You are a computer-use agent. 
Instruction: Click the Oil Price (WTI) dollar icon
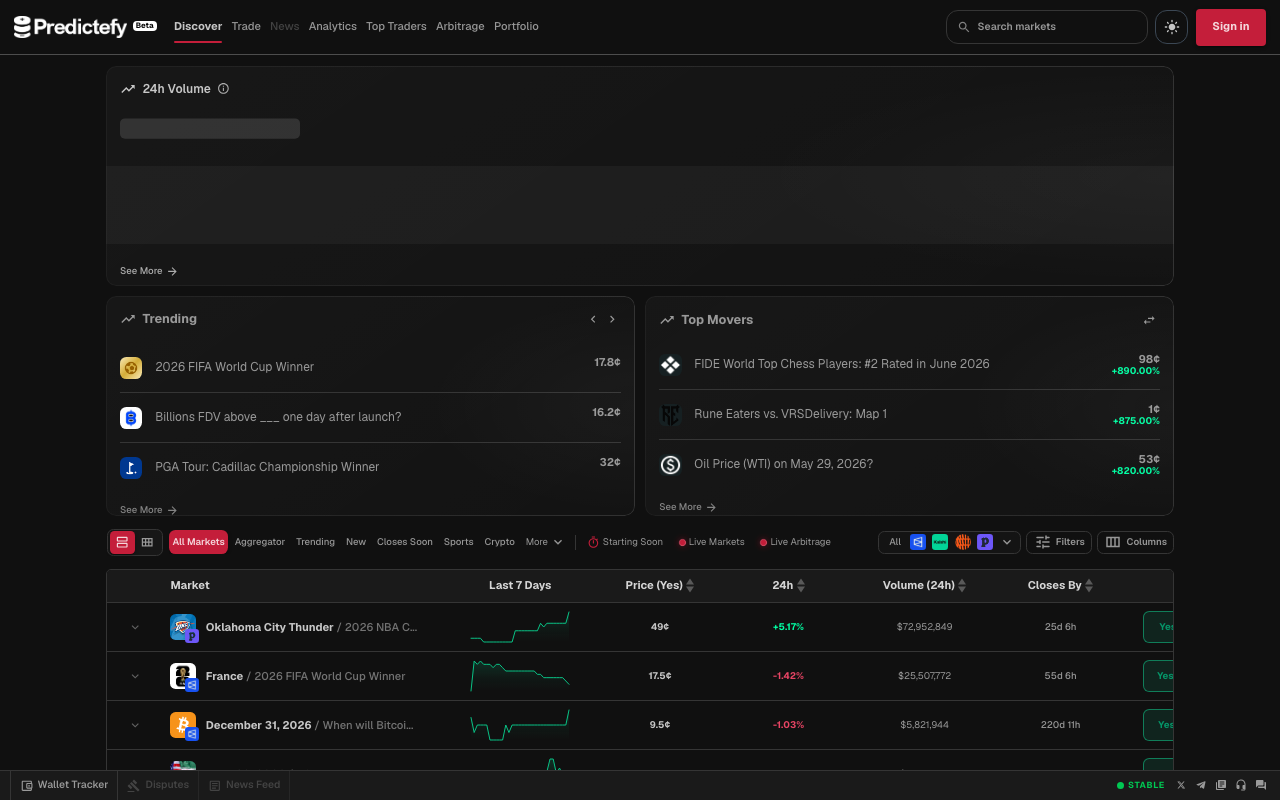(x=671, y=465)
